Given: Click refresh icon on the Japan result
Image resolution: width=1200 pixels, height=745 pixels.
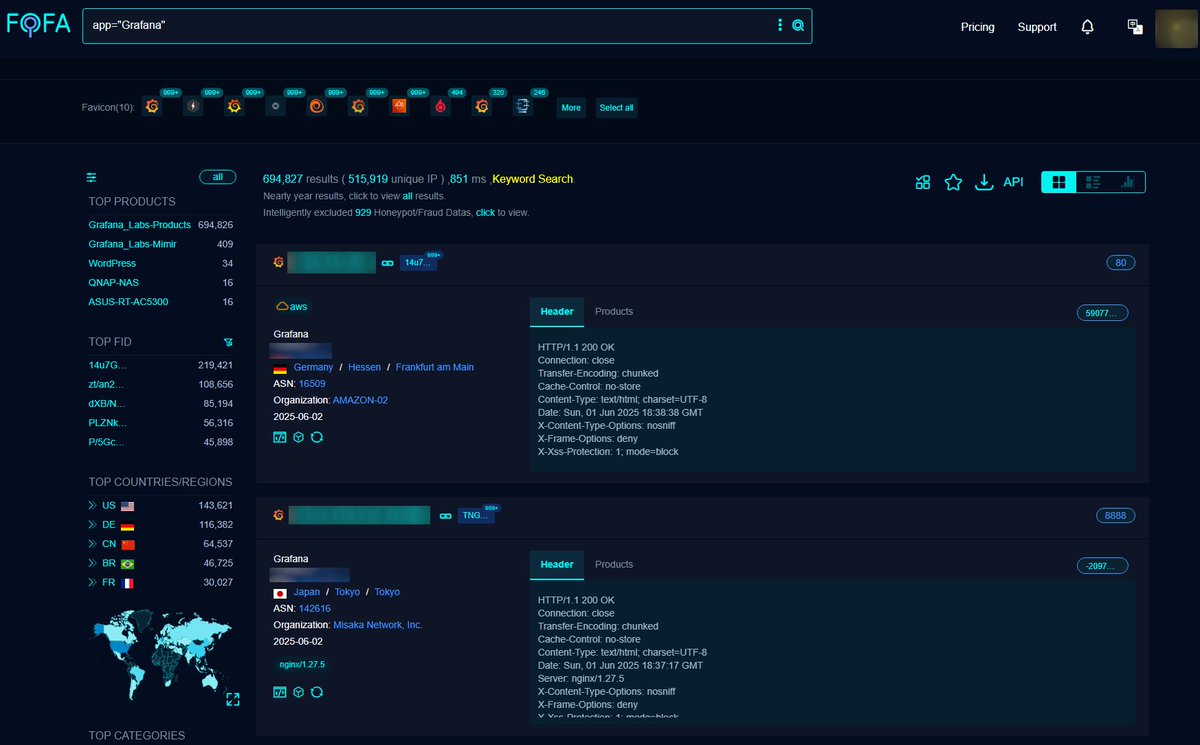Looking at the screenshot, I should point(317,691).
